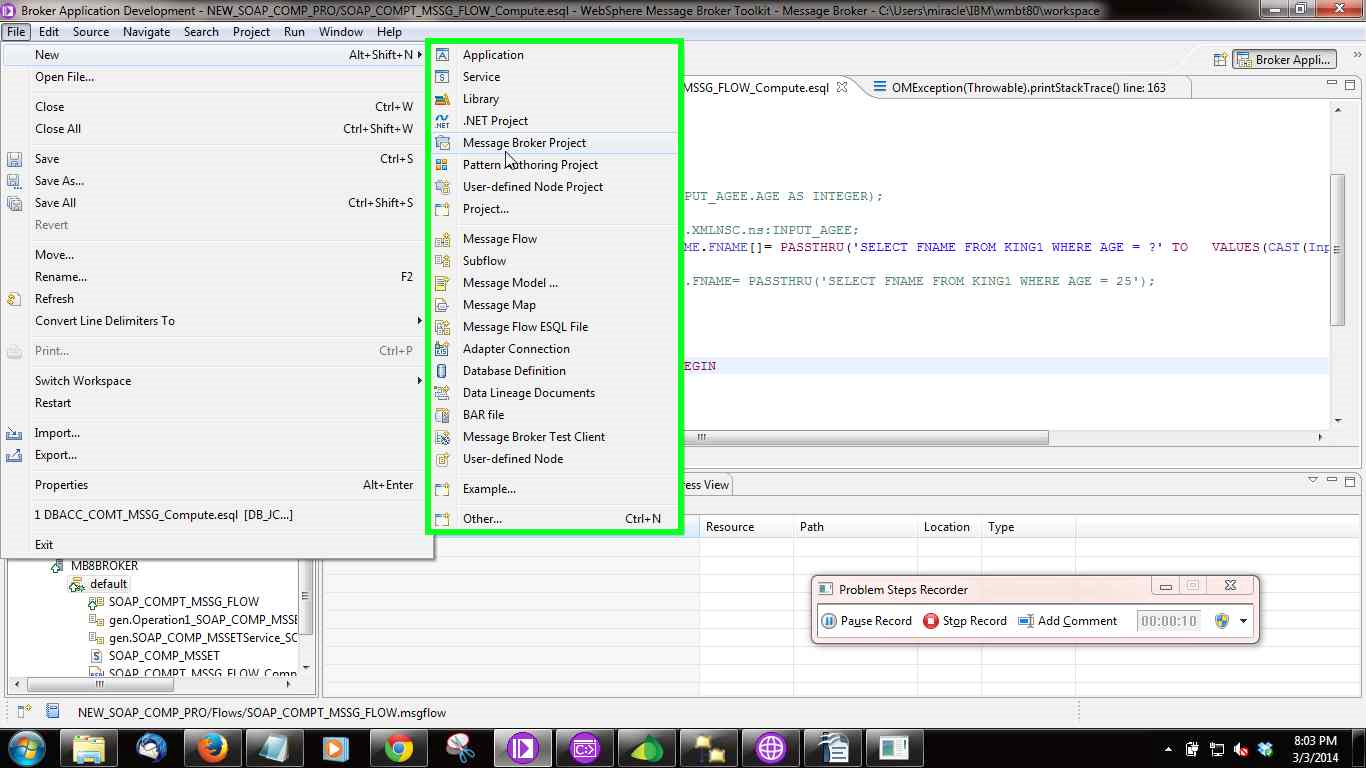Click the Application icon in New submenu

442,55
